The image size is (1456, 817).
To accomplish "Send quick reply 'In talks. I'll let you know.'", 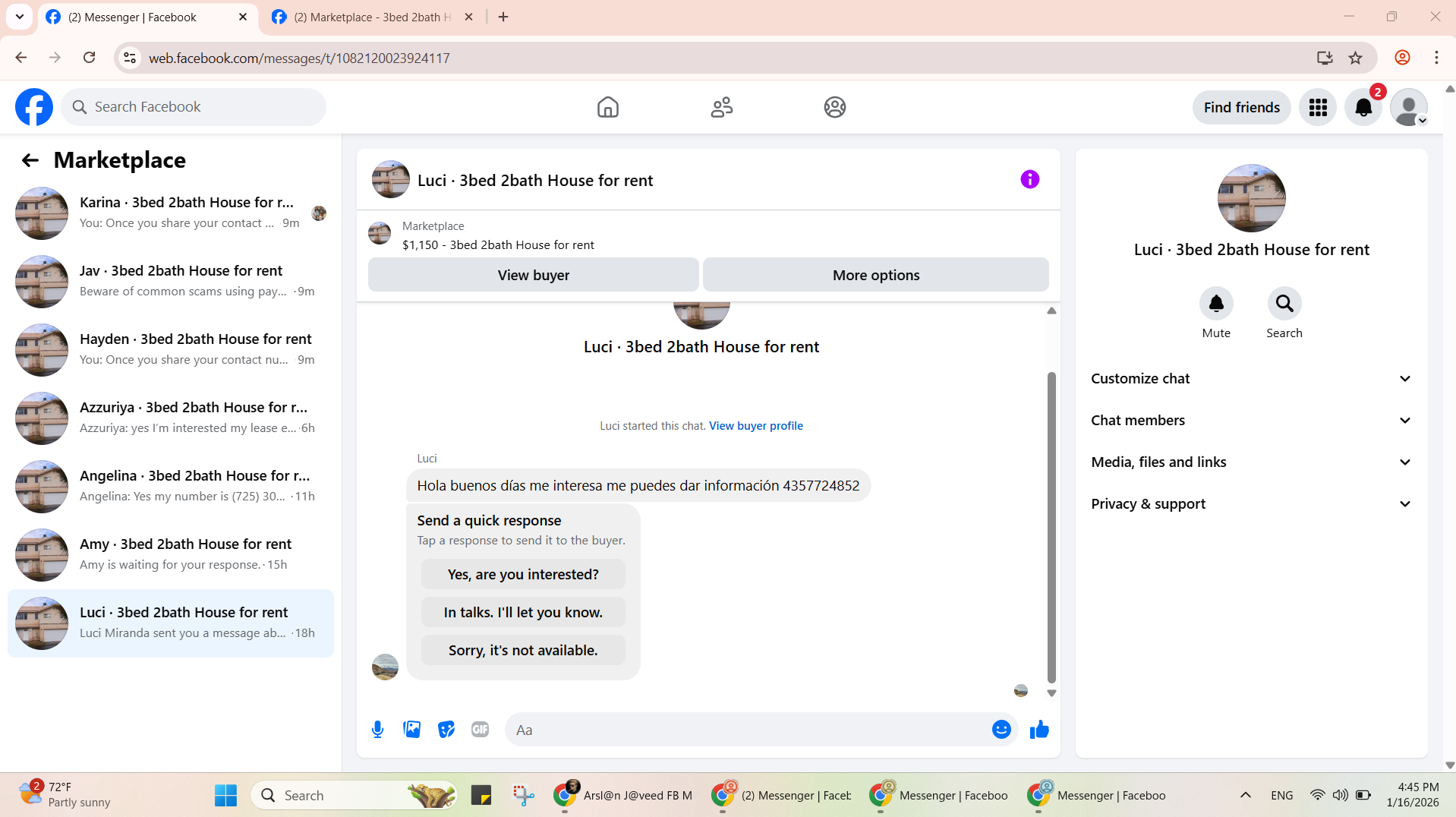I will [523, 612].
